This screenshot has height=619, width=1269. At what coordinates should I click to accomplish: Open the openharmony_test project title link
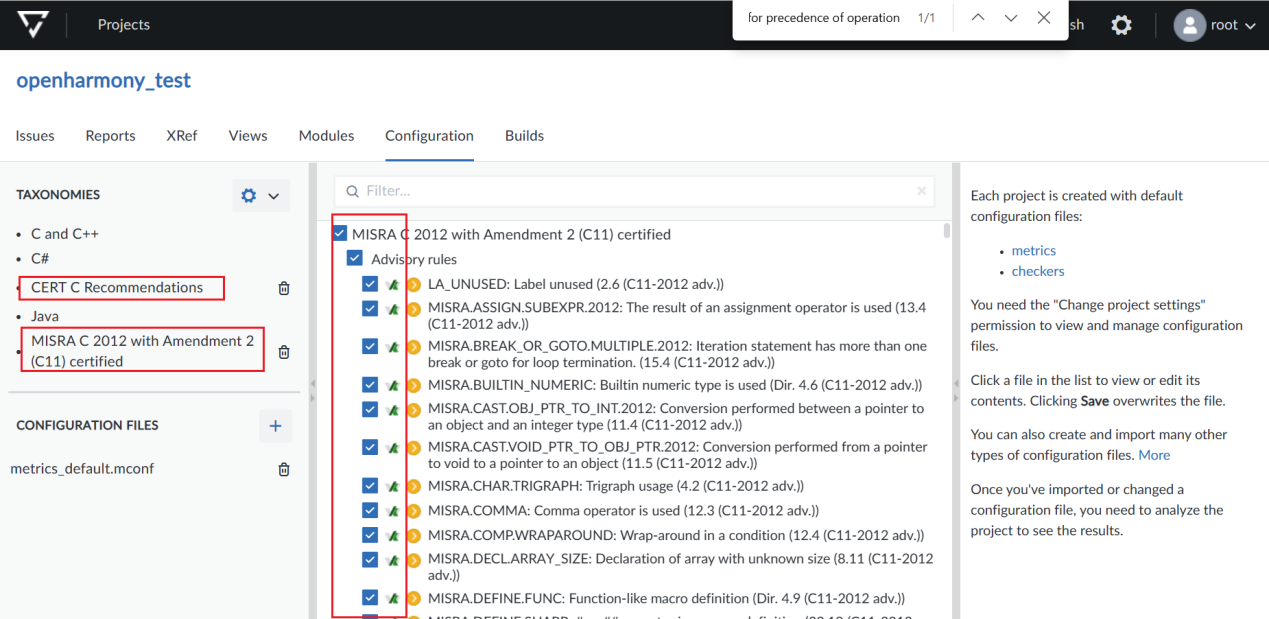click(104, 81)
